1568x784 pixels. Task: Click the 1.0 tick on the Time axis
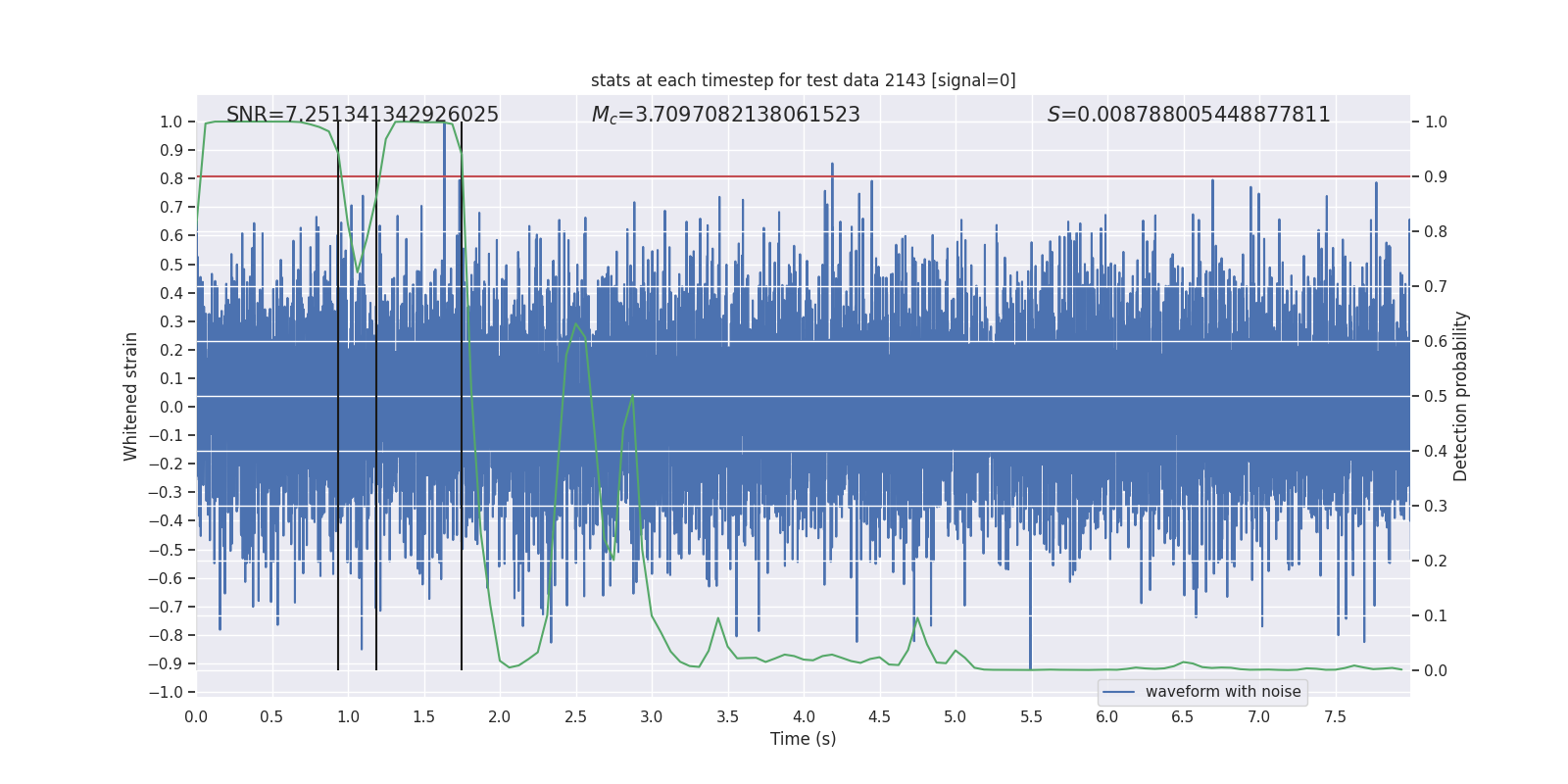[348, 716]
